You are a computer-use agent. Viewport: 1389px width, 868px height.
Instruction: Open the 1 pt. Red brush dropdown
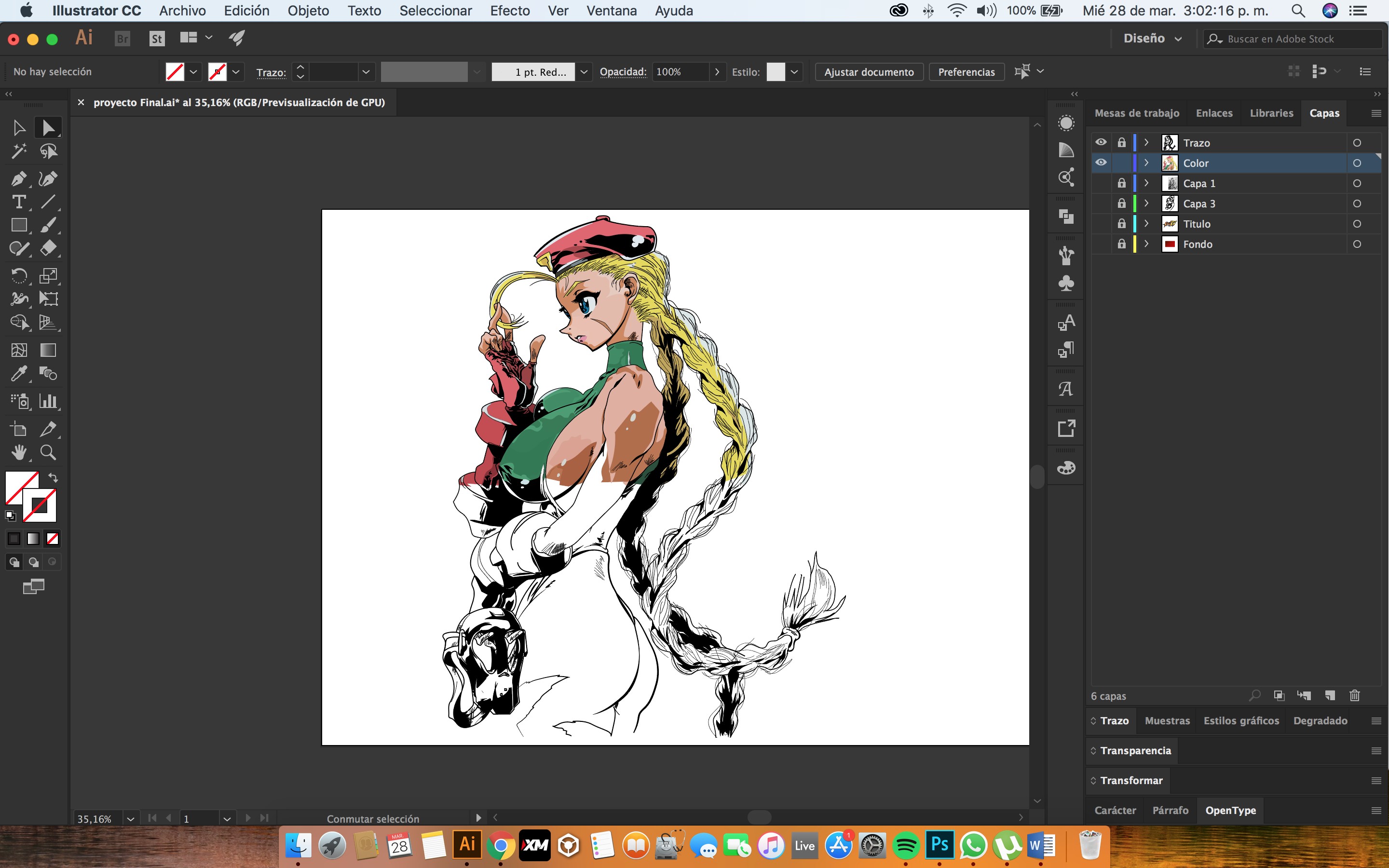coord(584,72)
